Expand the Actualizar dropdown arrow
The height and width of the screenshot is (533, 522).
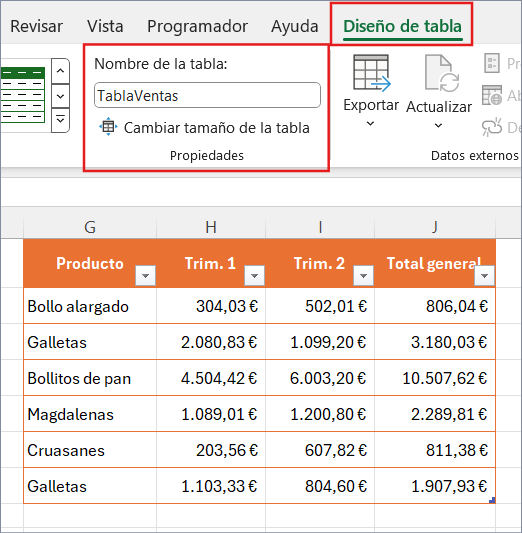(x=438, y=126)
